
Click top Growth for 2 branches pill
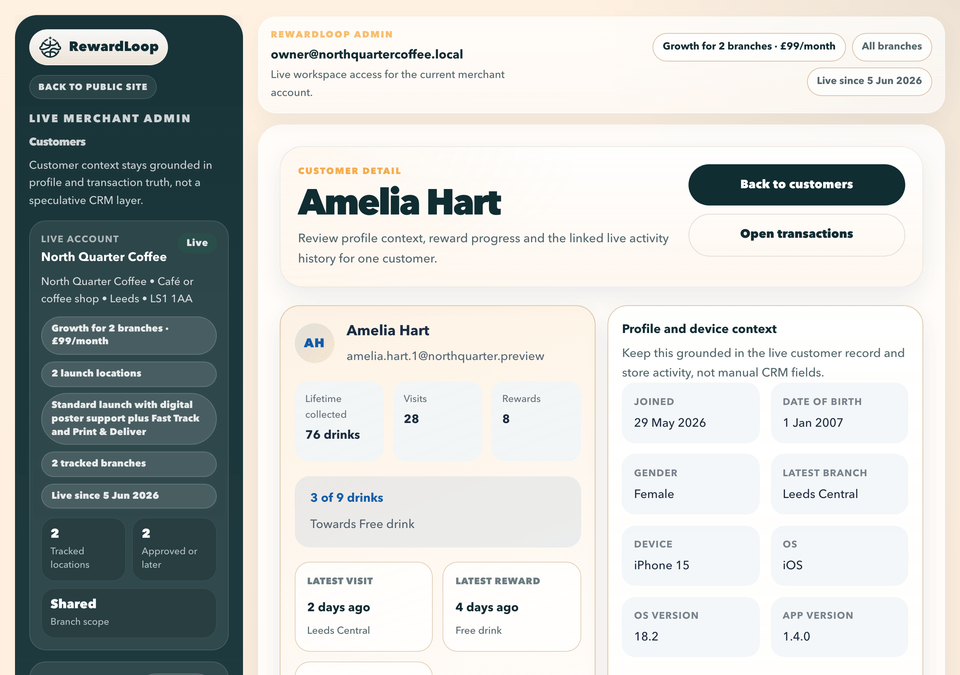point(749,47)
